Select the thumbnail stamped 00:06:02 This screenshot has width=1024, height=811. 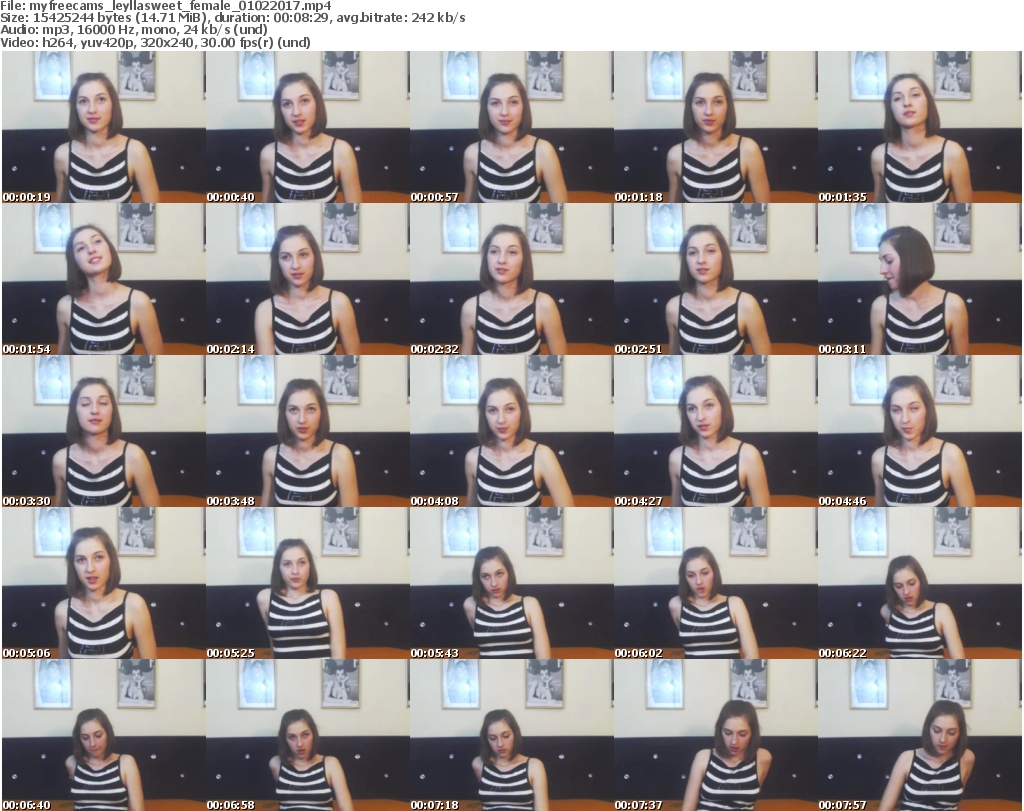715,583
